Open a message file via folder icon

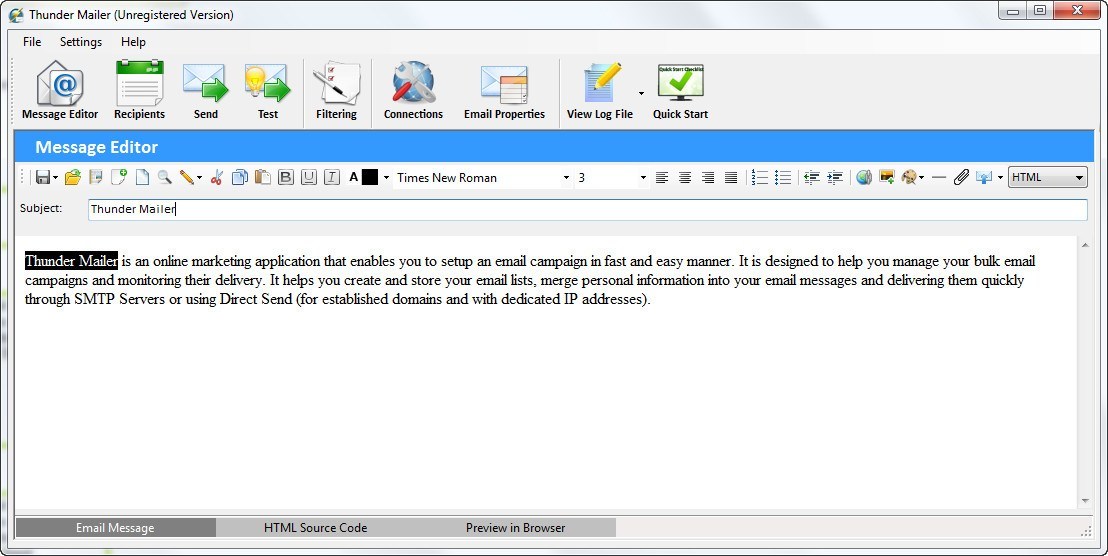(72, 177)
